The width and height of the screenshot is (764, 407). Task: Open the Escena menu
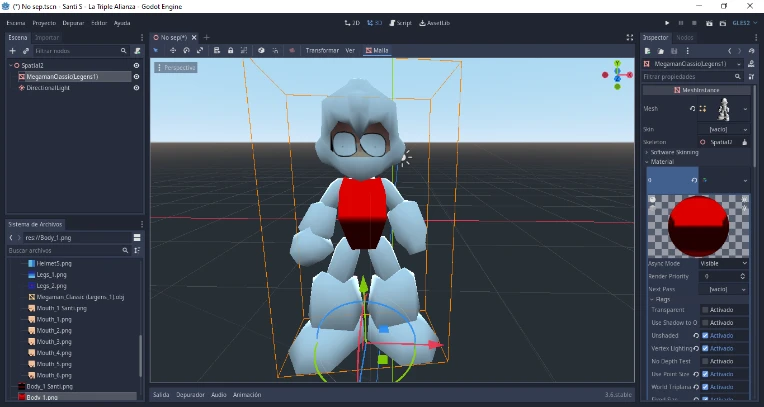(x=16, y=23)
